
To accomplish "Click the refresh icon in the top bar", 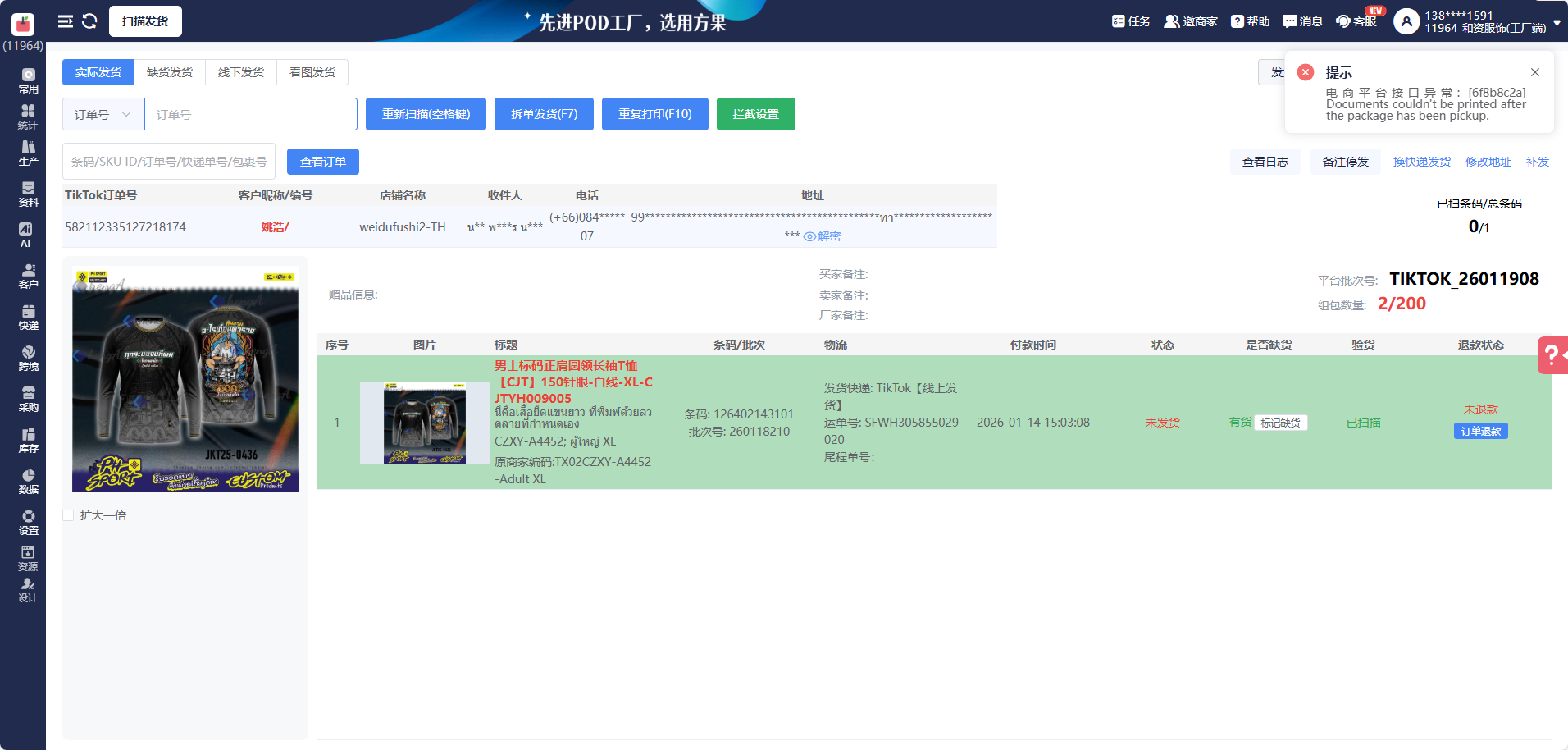I will point(89,21).
